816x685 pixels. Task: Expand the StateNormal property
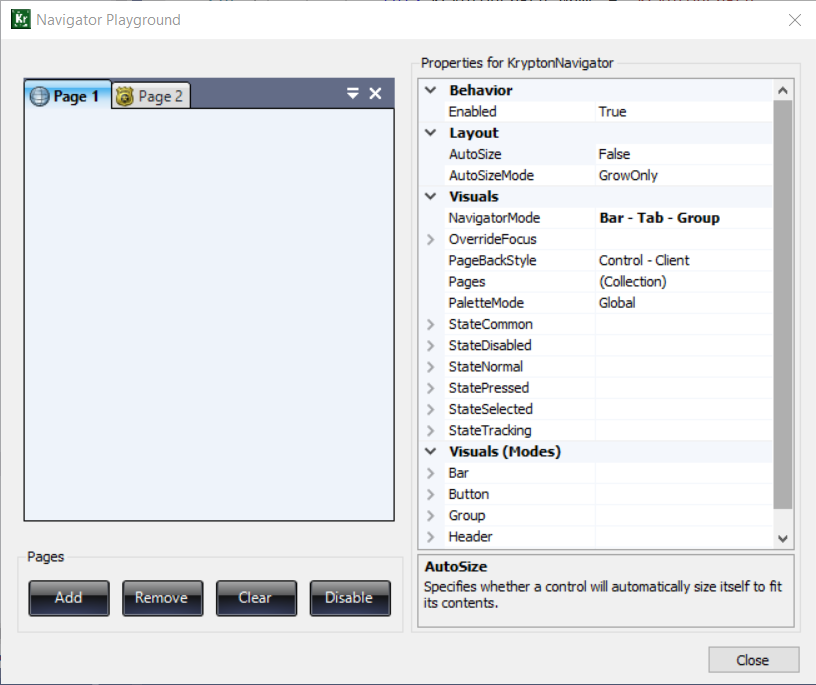coord(430,366)
